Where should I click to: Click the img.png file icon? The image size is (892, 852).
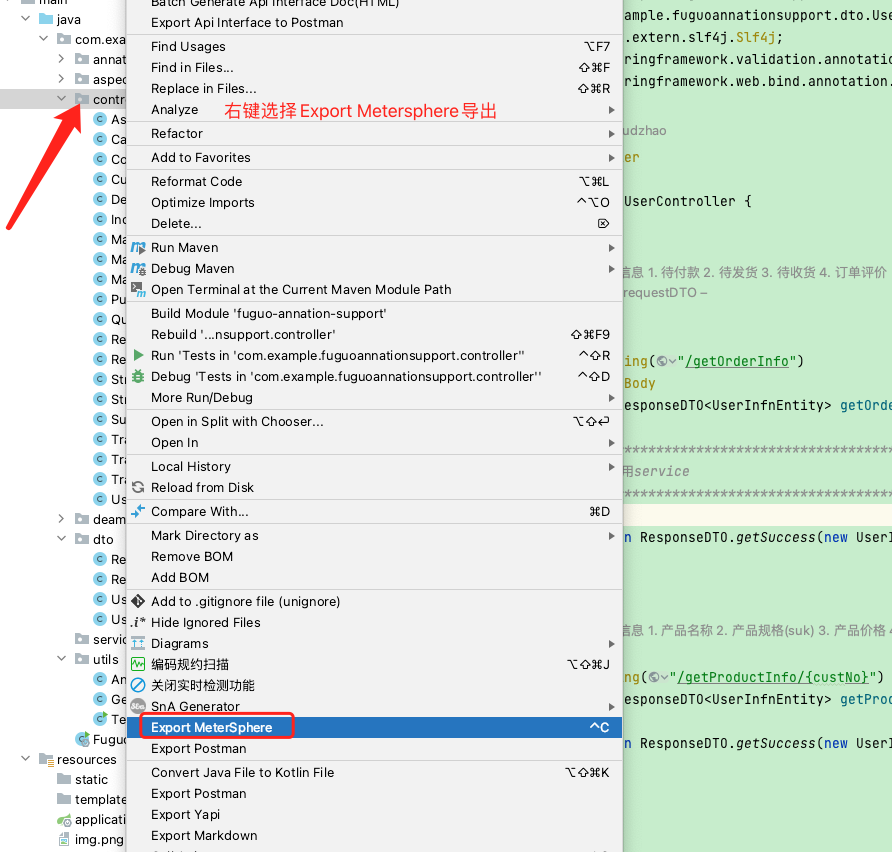click(64, 839)
